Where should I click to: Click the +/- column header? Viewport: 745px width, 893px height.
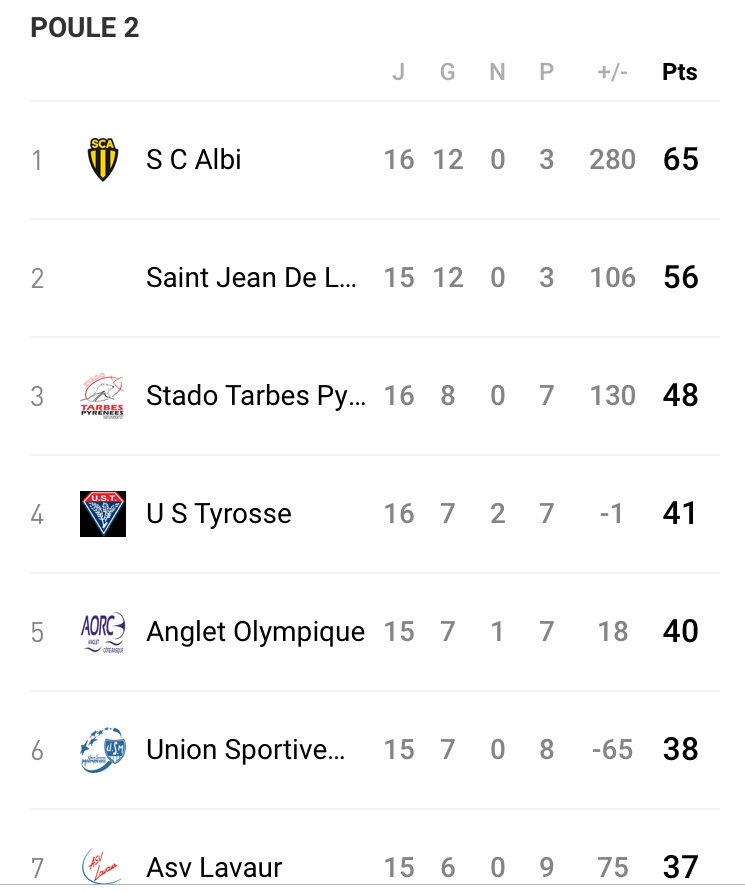pos(613,73)
